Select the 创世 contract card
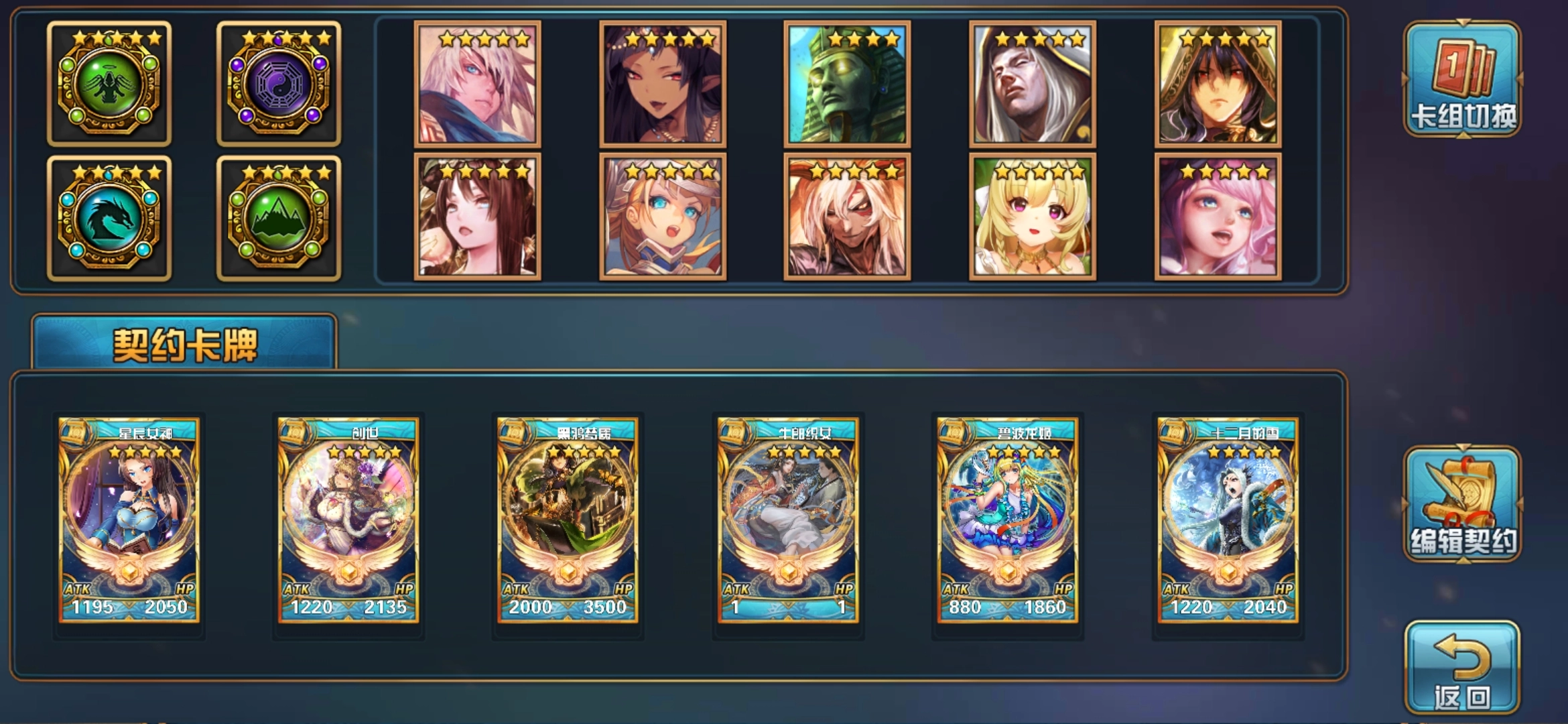 348,520
